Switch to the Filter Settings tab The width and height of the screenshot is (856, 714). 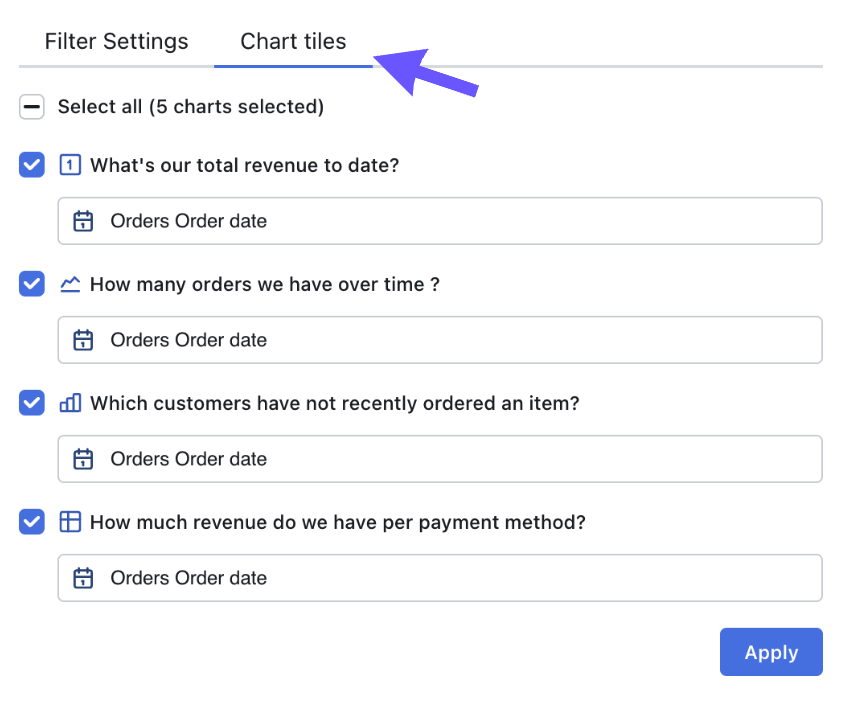click(x=116, y=41)
